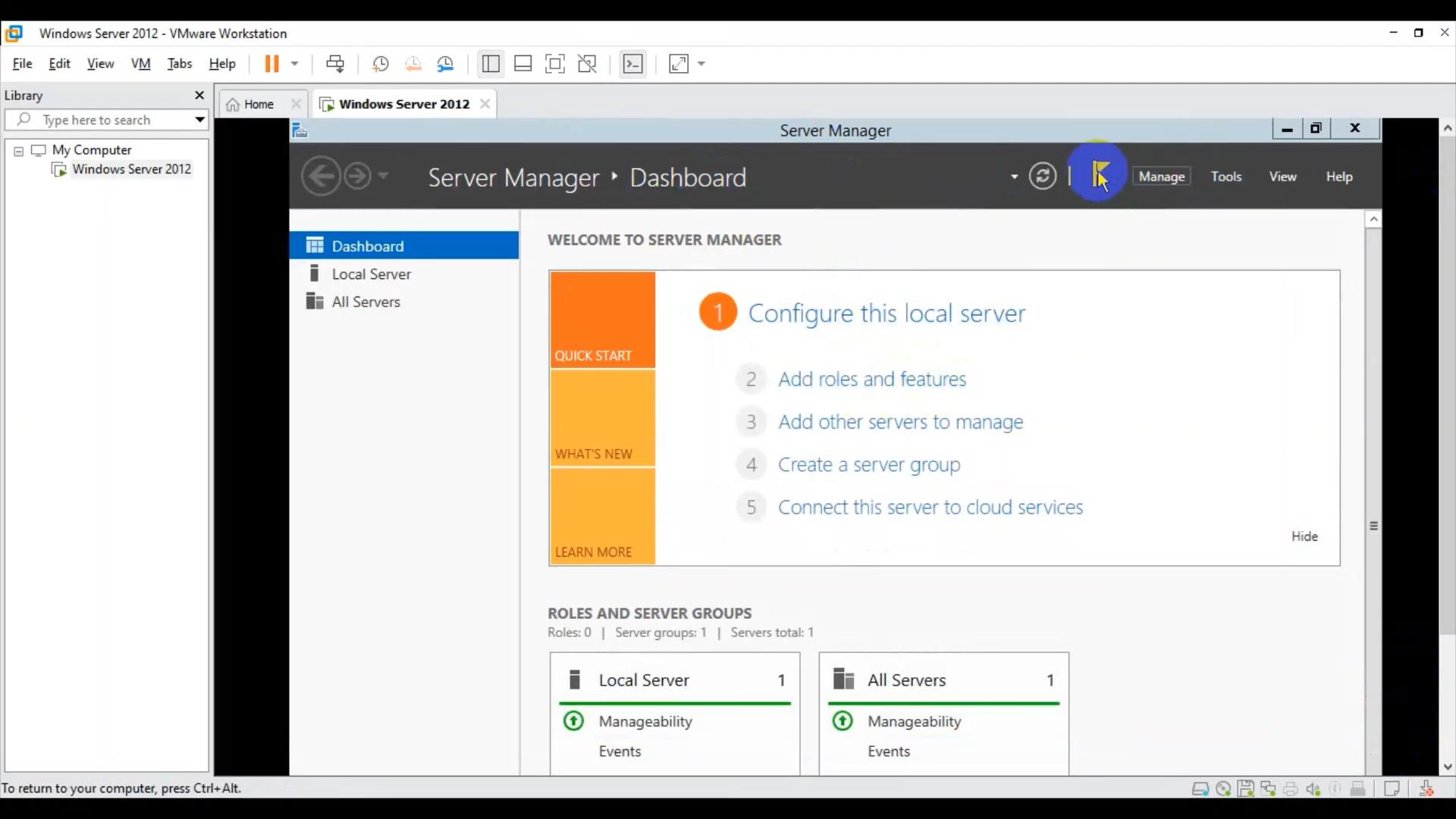Select the QUICK START tile
The image size is (1456, 819).
603,320
